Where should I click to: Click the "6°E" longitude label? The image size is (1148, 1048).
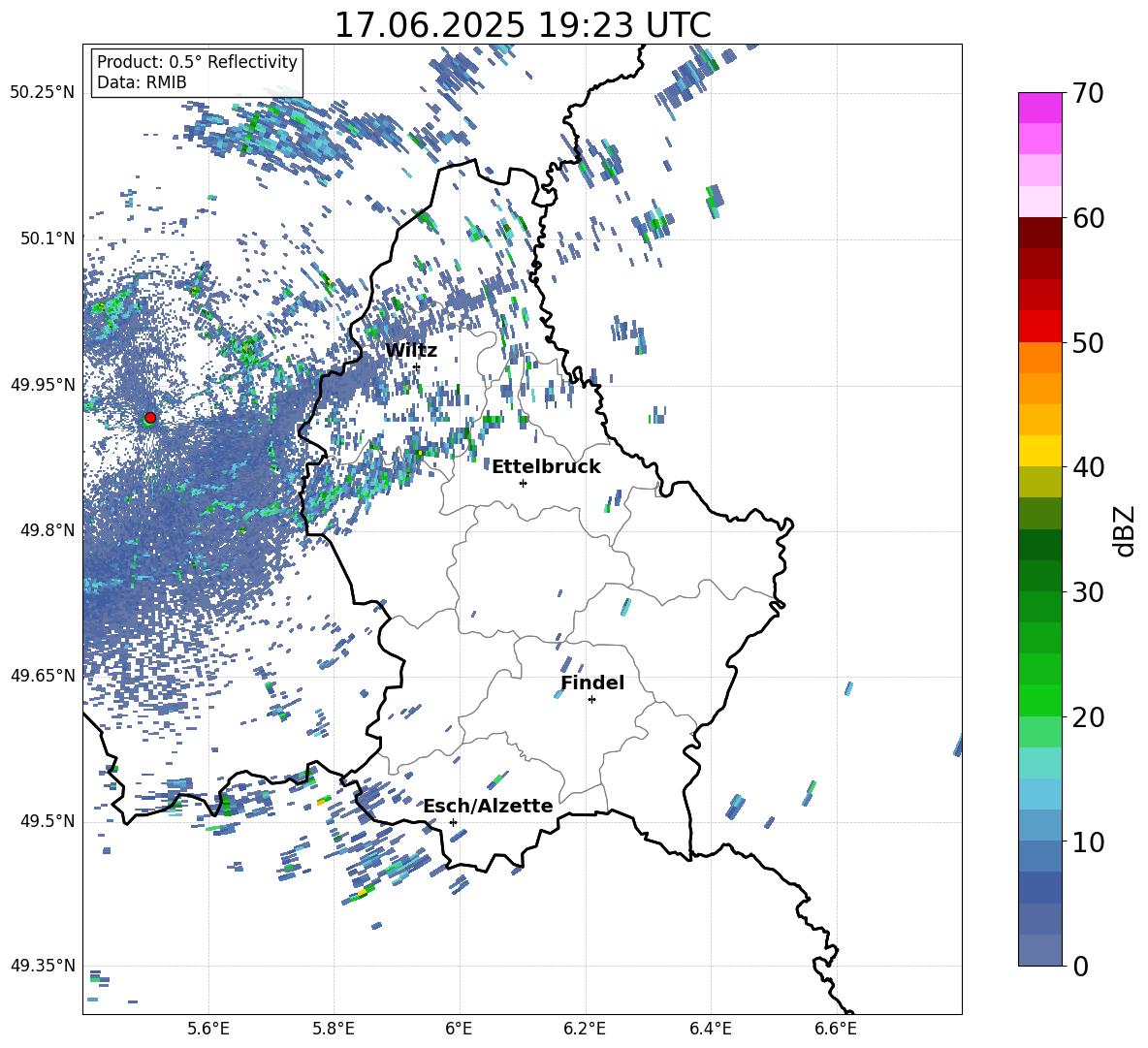point(459,1029)
